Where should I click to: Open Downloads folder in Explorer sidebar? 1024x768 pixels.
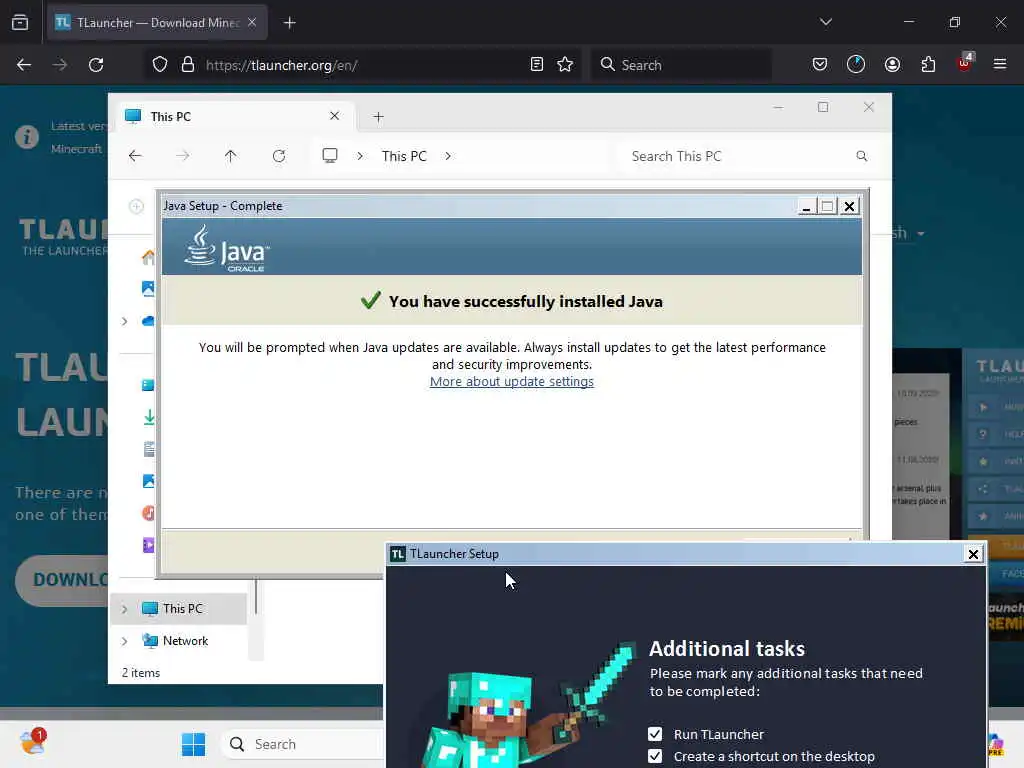149,417
